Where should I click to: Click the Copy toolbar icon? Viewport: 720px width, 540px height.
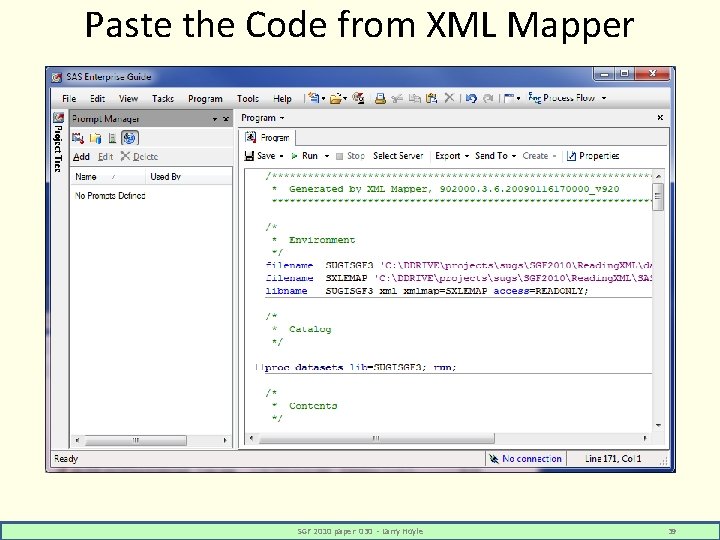(x=414, y=98)
